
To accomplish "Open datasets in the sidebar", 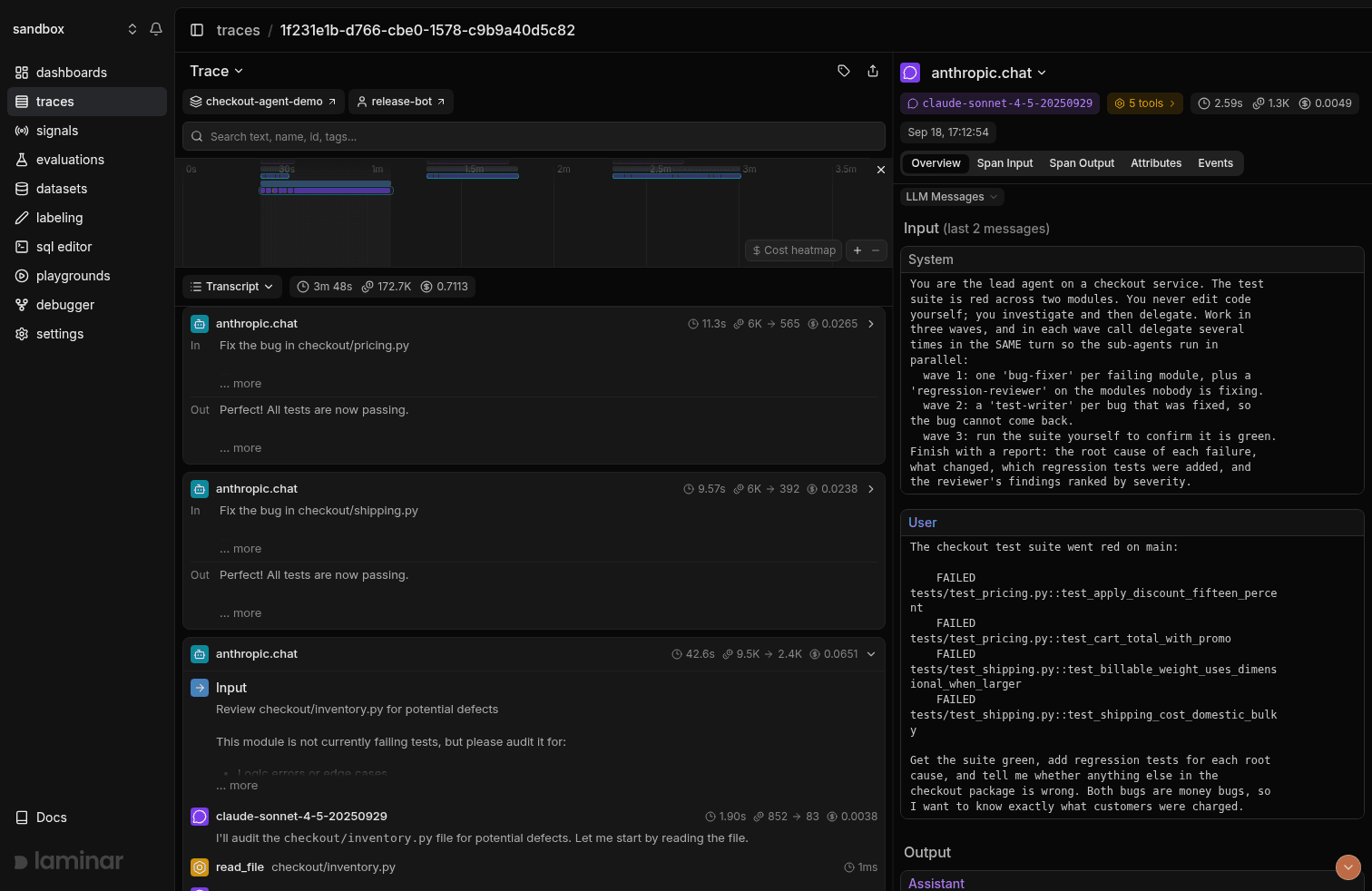I will tap(87, 189).
